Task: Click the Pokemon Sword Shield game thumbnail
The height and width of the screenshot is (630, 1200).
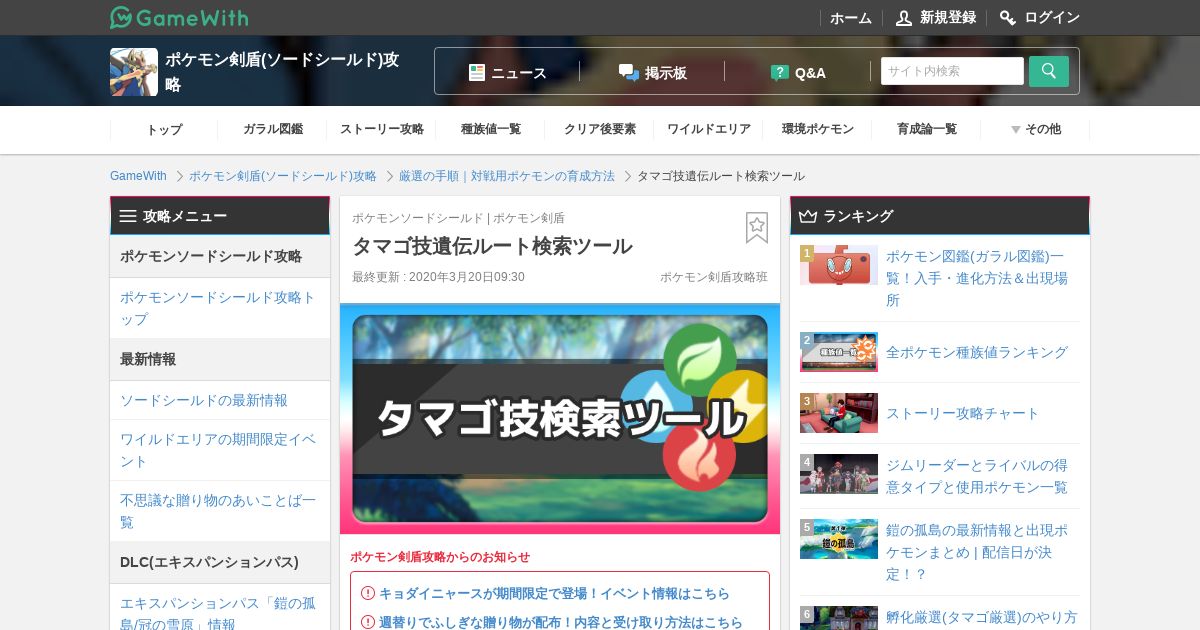Action: 134,72
